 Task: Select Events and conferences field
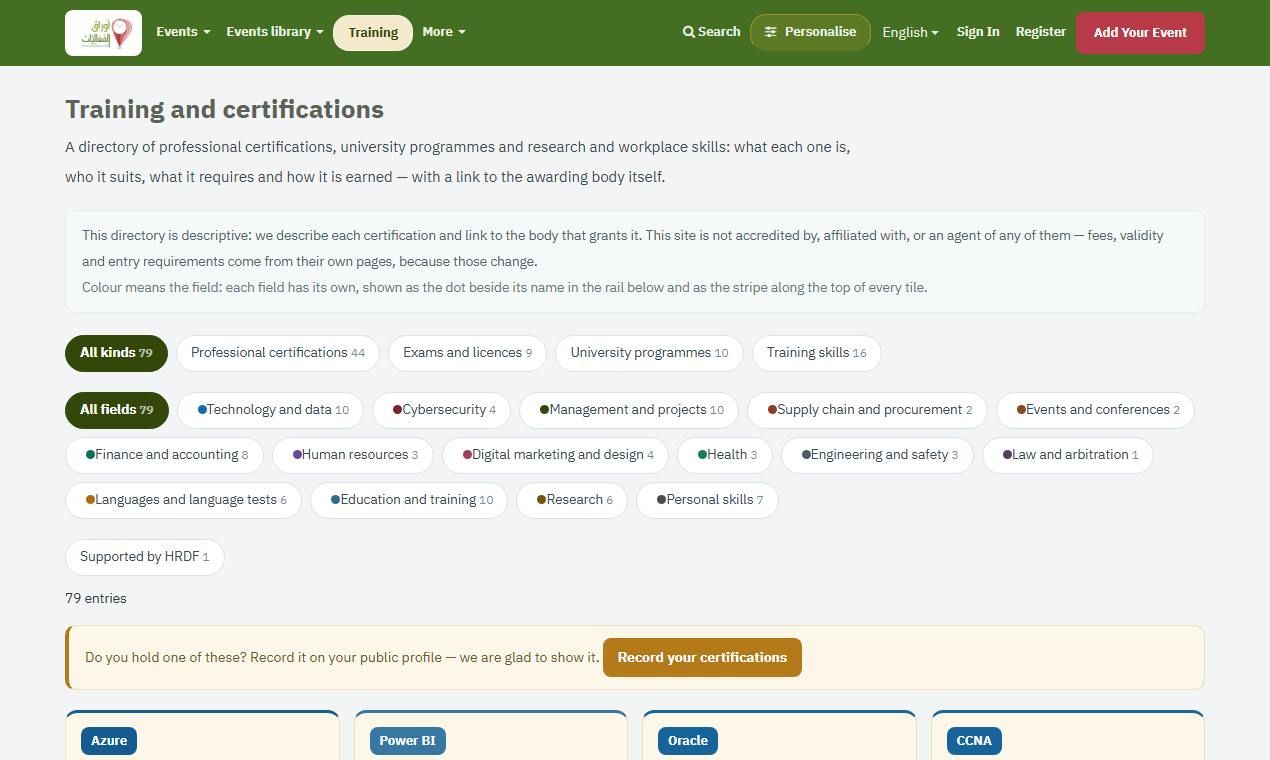pyautogui.click(x=1095, y=410)
